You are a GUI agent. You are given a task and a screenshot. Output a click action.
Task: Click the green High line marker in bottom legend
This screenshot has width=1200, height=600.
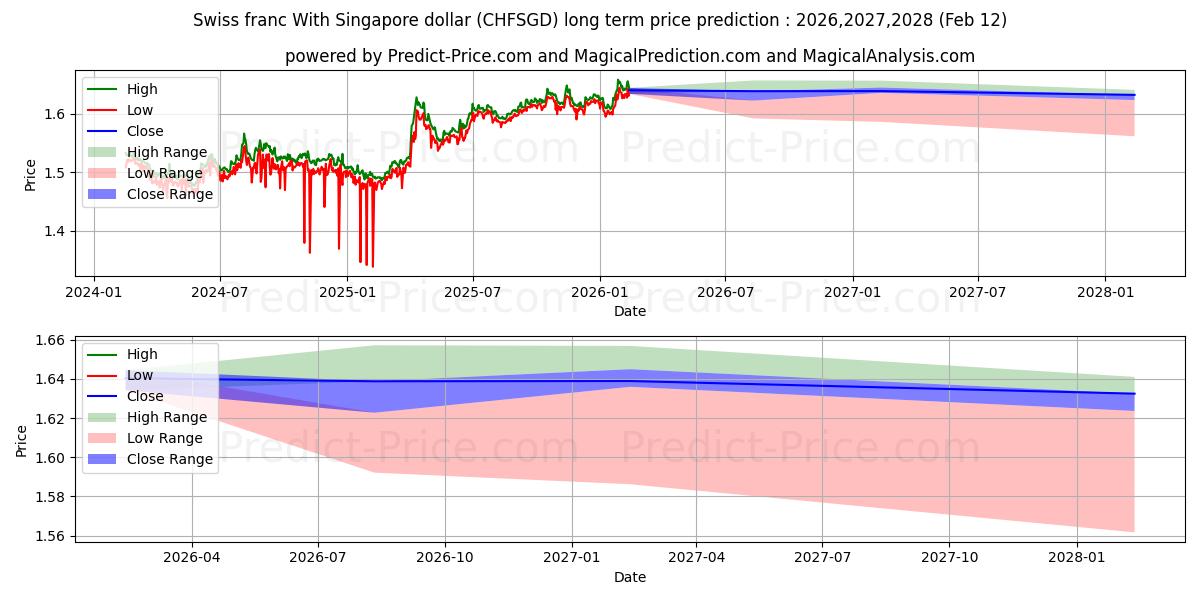(x=104, y=355)
